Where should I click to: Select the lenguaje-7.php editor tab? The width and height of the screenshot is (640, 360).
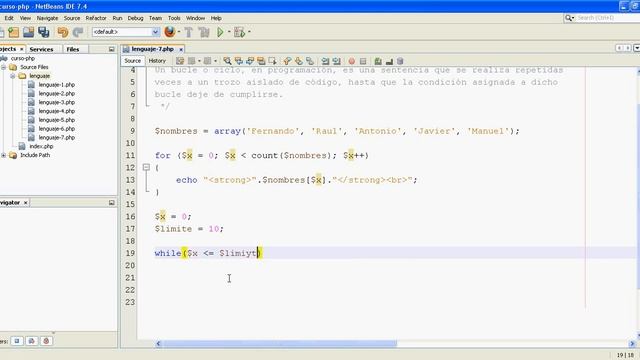pyautogui.click(x=153, y=49)
